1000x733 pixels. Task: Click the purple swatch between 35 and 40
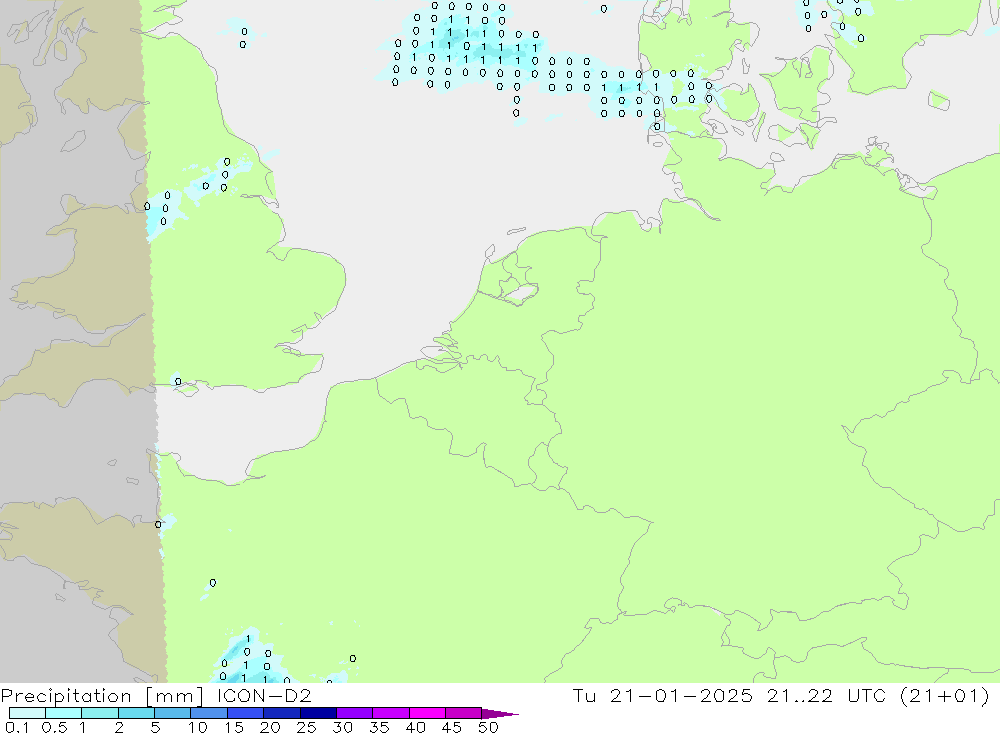(x=390, y=713)
